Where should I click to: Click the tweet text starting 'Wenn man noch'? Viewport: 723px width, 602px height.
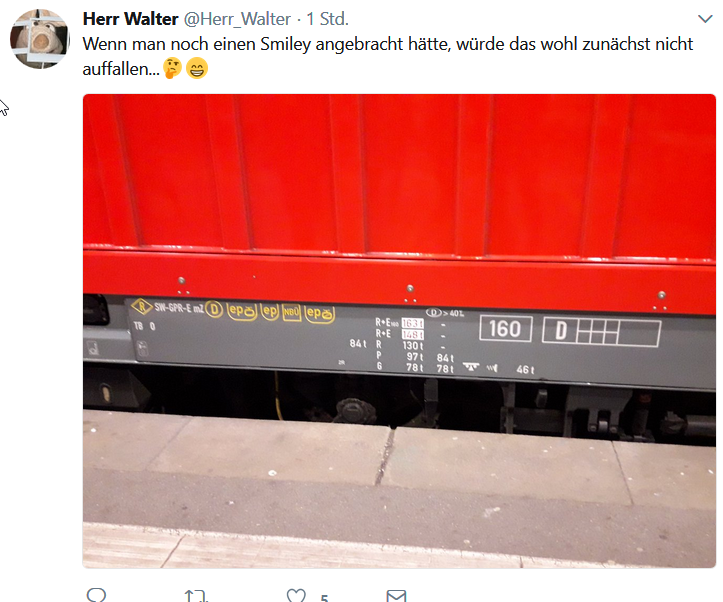click(x=387, y=56)
